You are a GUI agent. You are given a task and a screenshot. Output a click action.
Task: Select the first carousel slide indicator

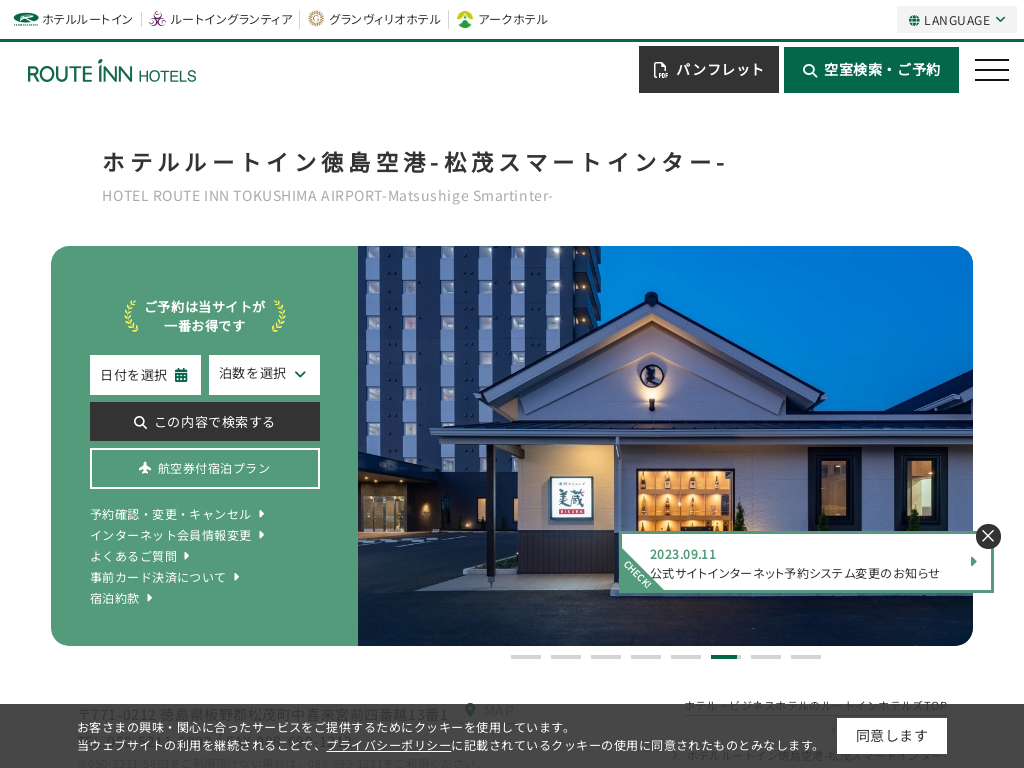click(x=526, y=657)
